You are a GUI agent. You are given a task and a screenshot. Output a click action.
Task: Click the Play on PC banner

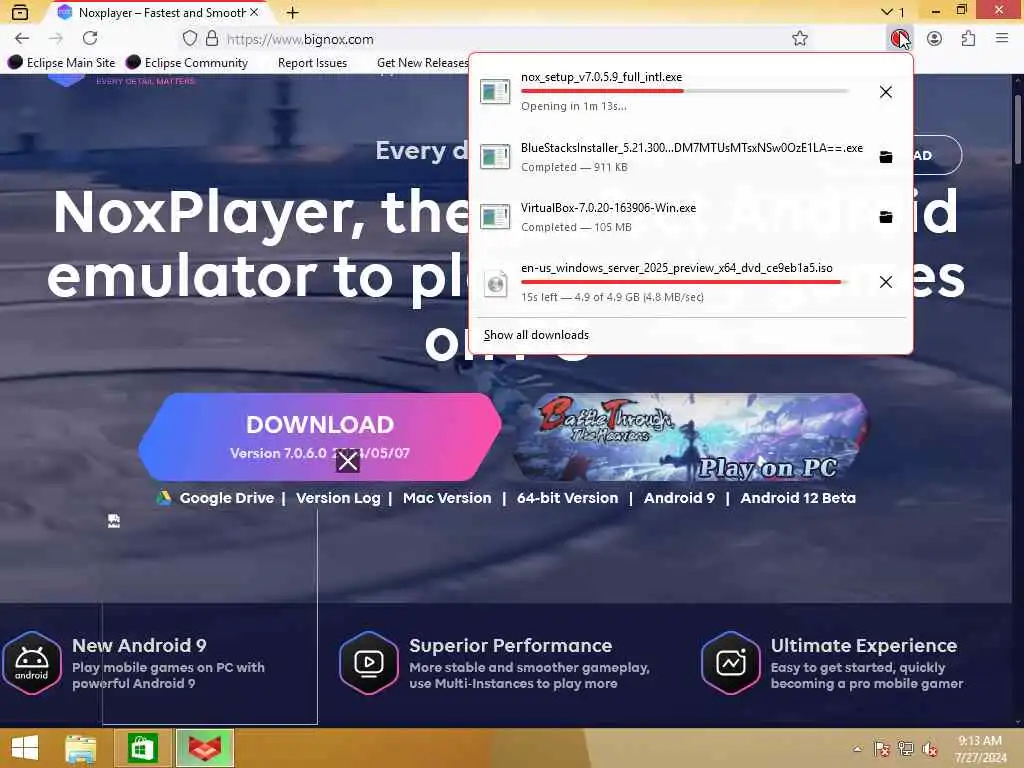click(691, 437)
